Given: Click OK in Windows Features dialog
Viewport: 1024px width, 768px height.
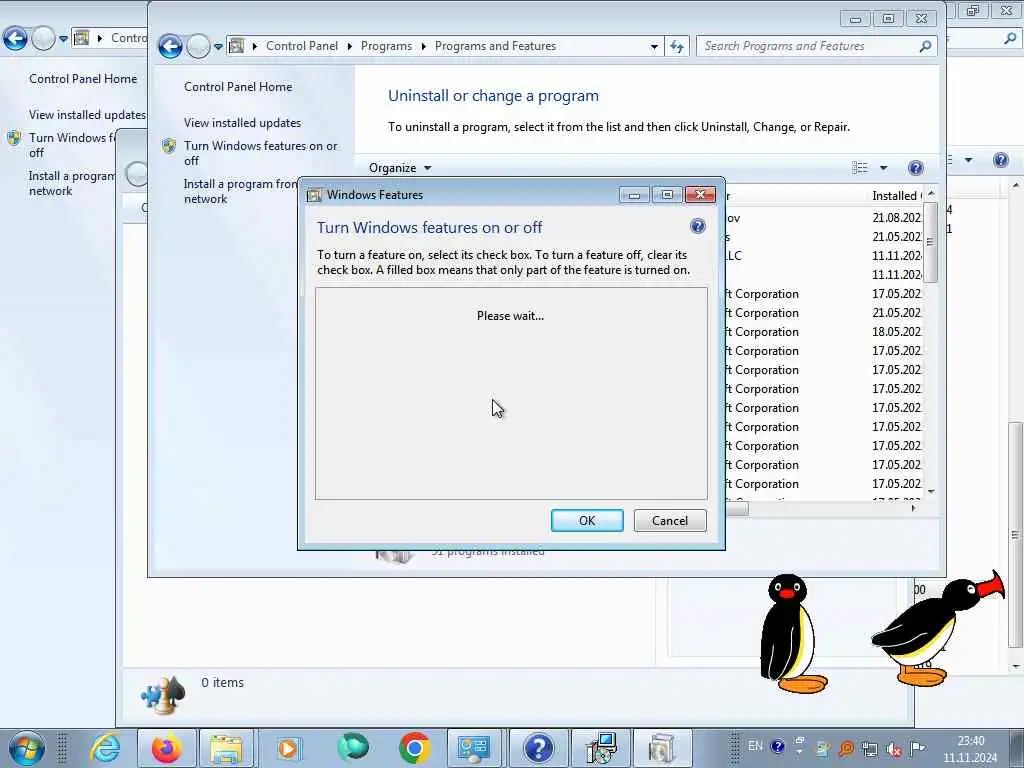Looking at the screenshot, I should click(x=587, y=520).
